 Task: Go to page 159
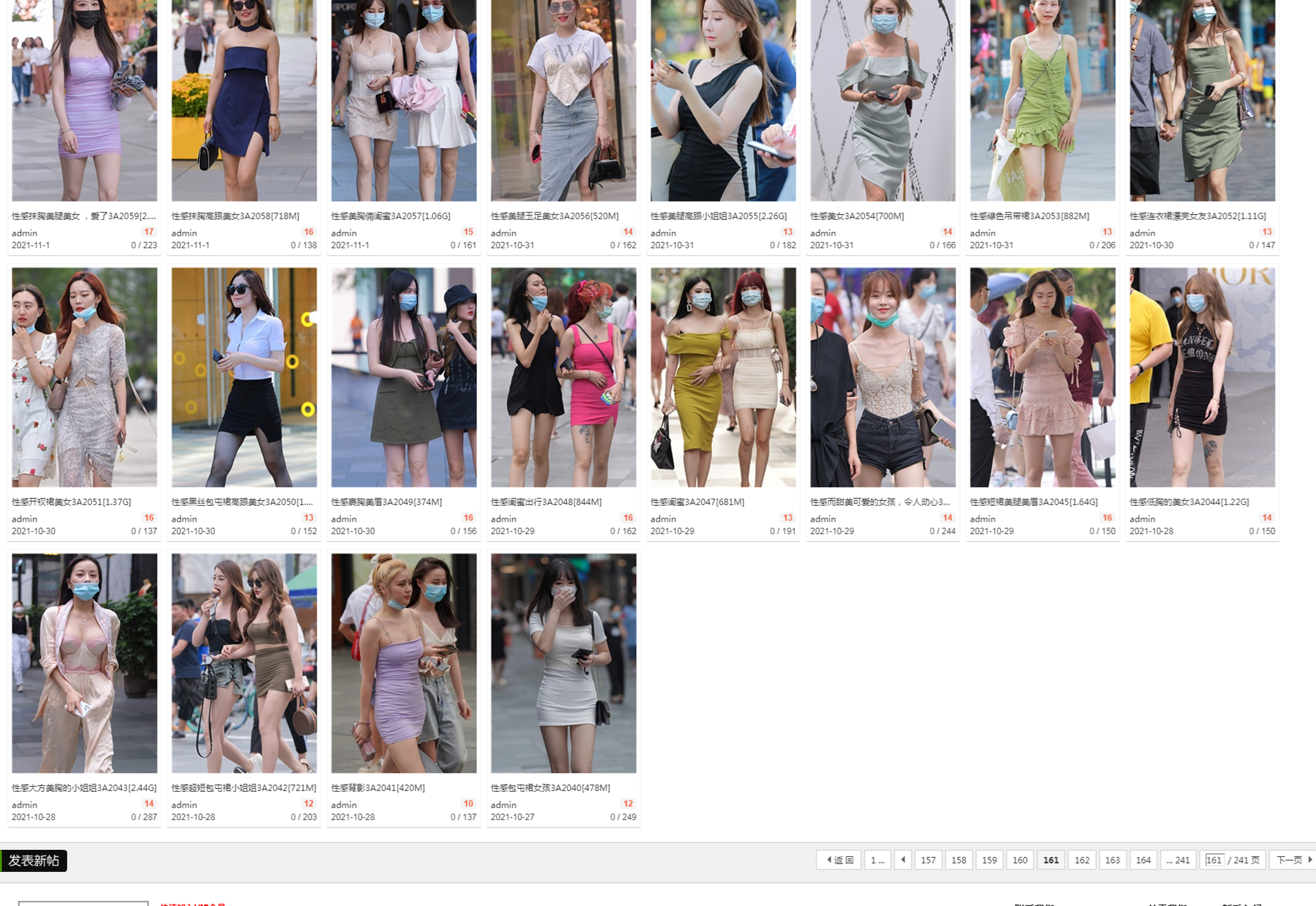989,860
